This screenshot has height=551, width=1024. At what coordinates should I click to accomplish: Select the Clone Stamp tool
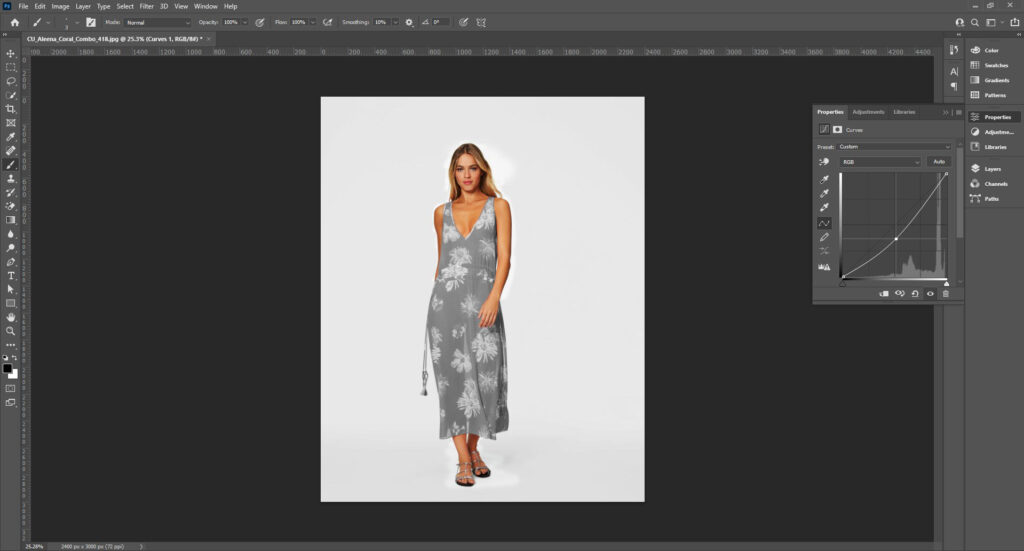pyautogui.click(x=10, y=178)
